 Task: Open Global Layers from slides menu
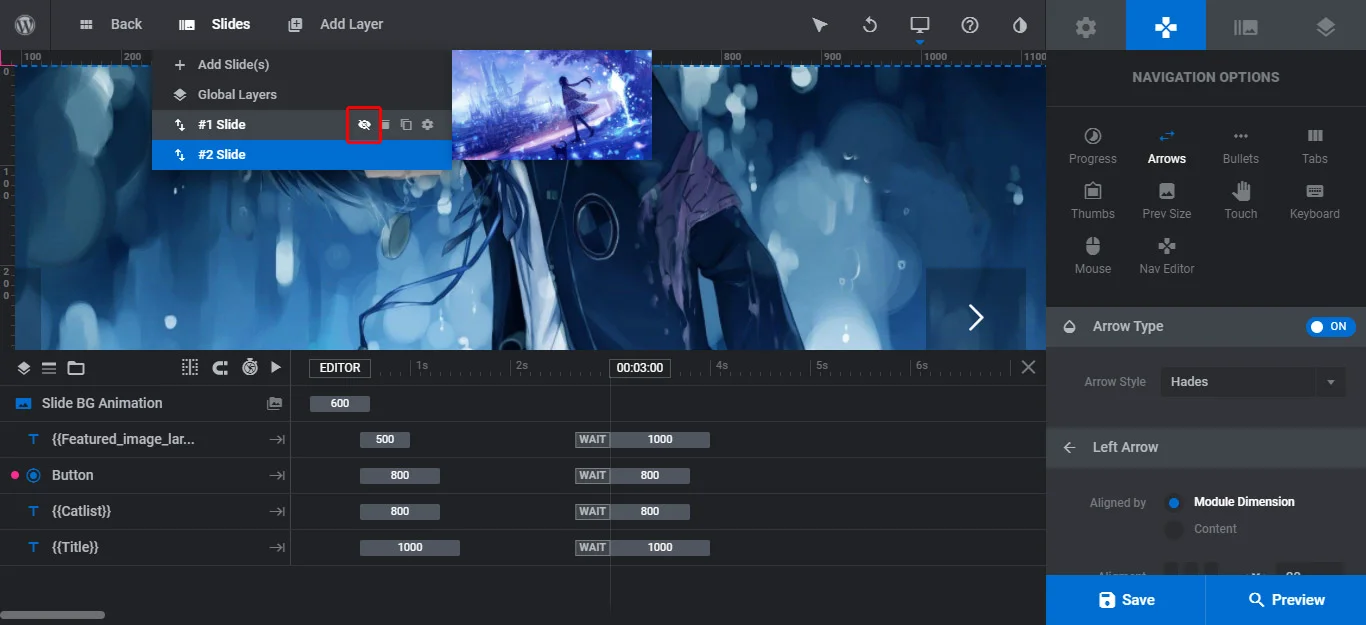click(x=301, y=95)
